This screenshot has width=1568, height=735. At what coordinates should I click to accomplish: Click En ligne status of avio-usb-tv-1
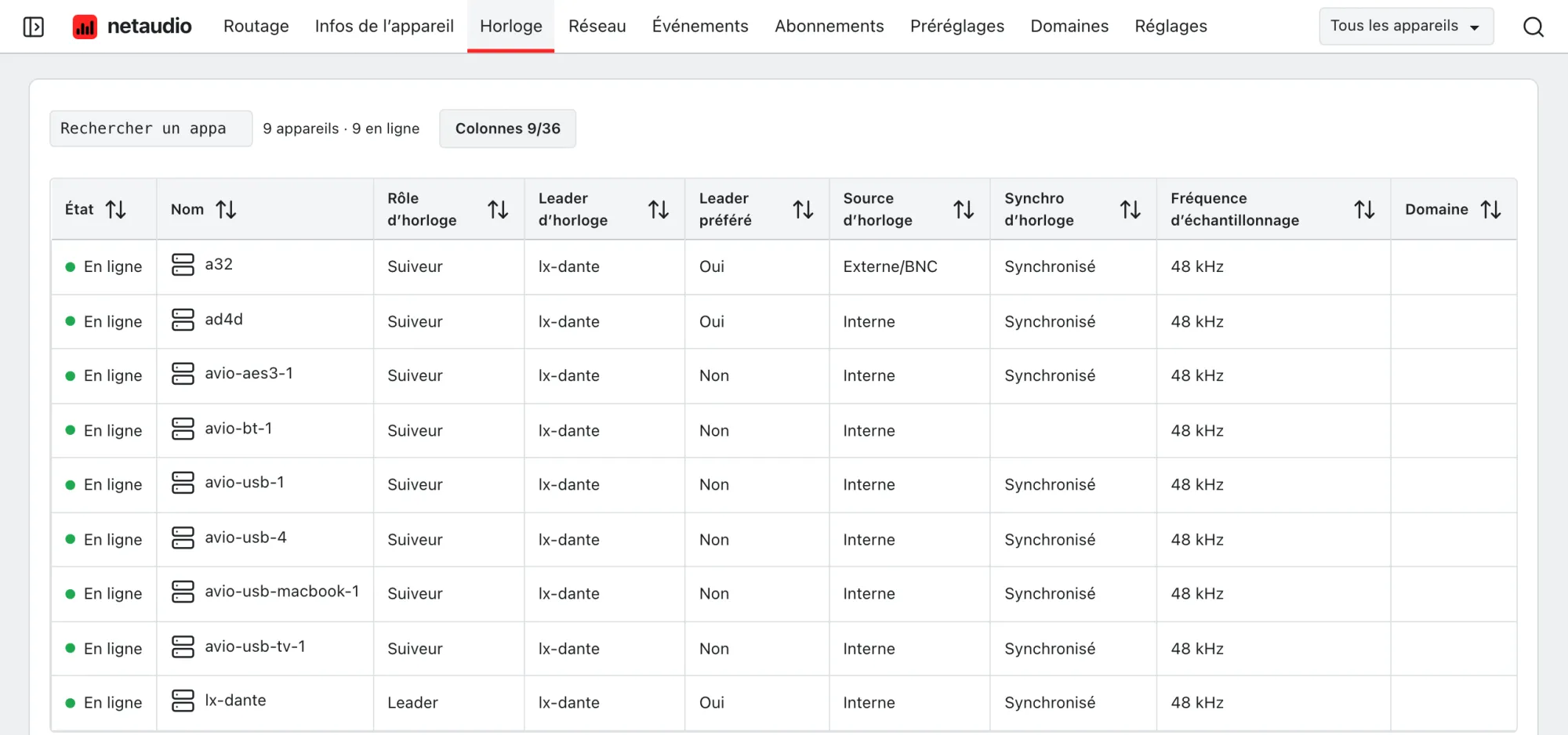[x=104, y=649]
